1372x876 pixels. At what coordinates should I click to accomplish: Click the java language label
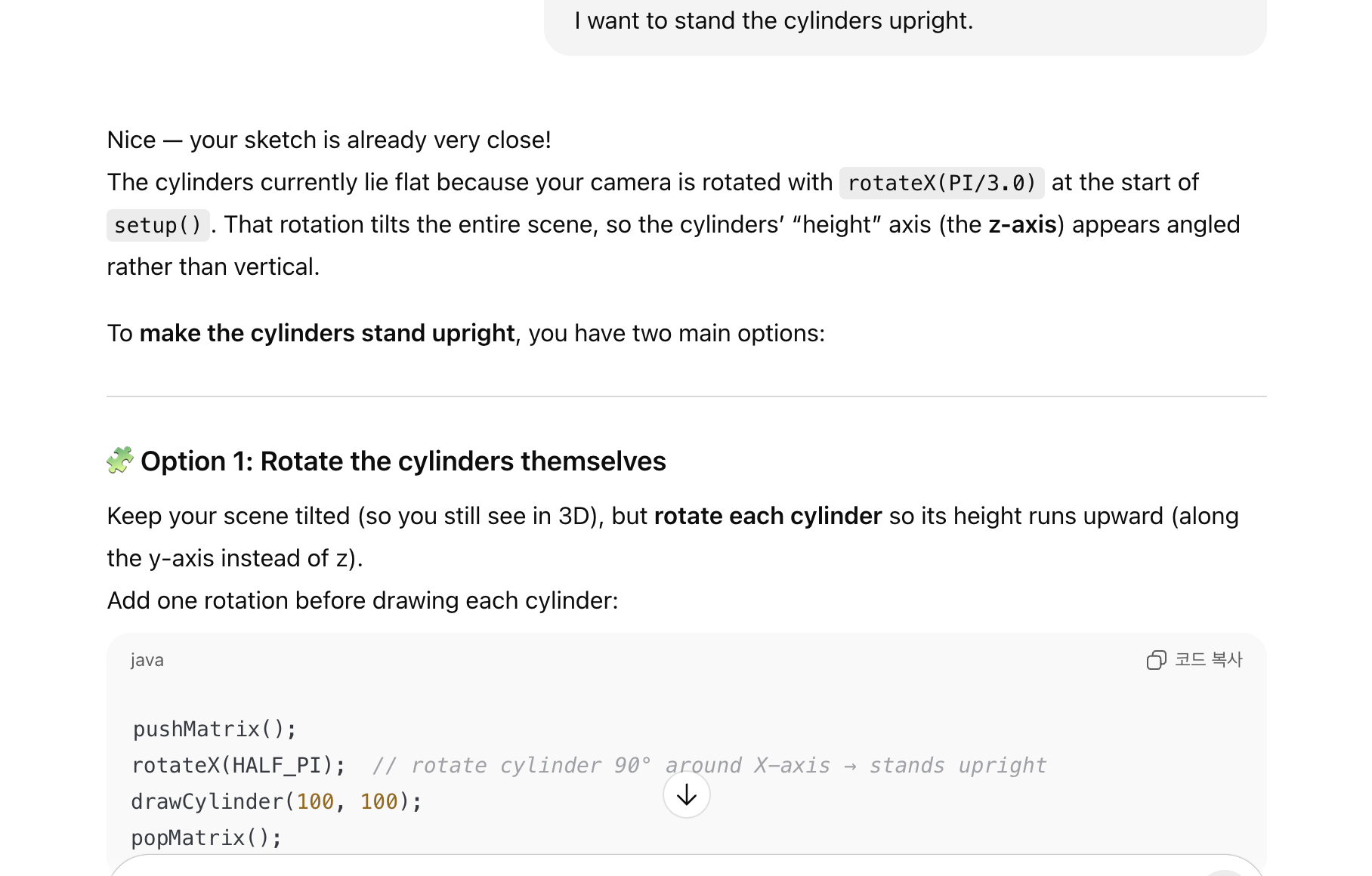tap(147, 660)
